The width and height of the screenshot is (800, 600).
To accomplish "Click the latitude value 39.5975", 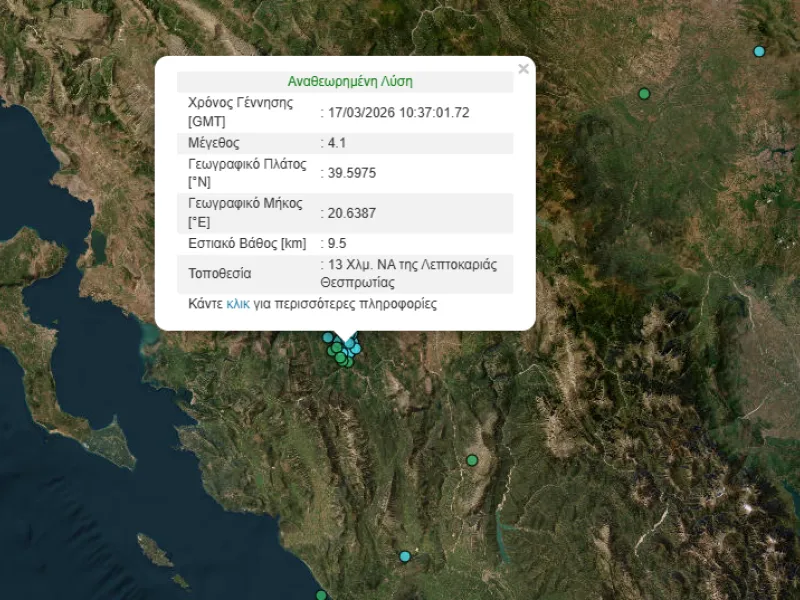I will click(x=351, y=173).
